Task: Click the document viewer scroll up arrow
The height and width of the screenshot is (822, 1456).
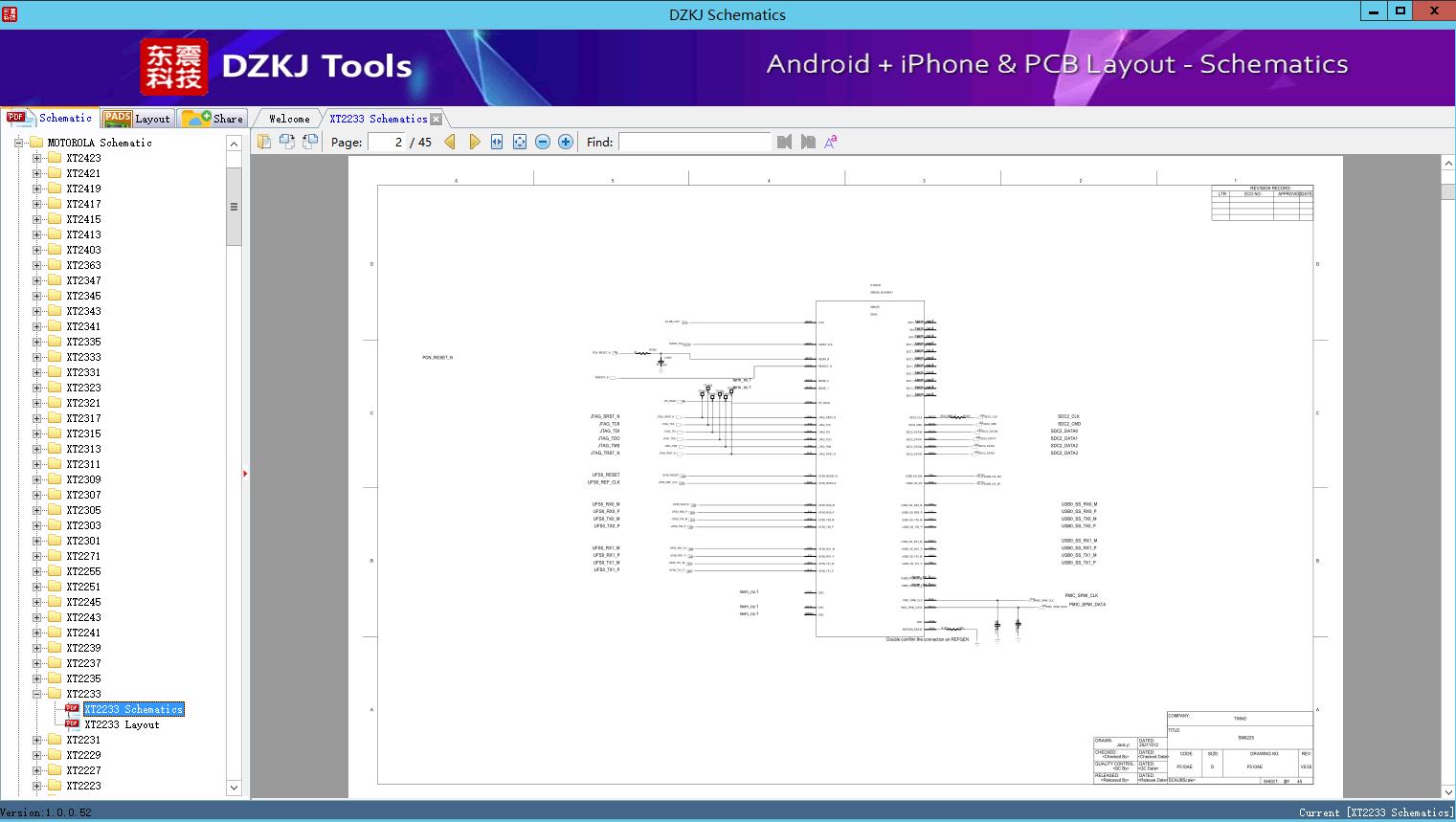Action: (1448, 164)
